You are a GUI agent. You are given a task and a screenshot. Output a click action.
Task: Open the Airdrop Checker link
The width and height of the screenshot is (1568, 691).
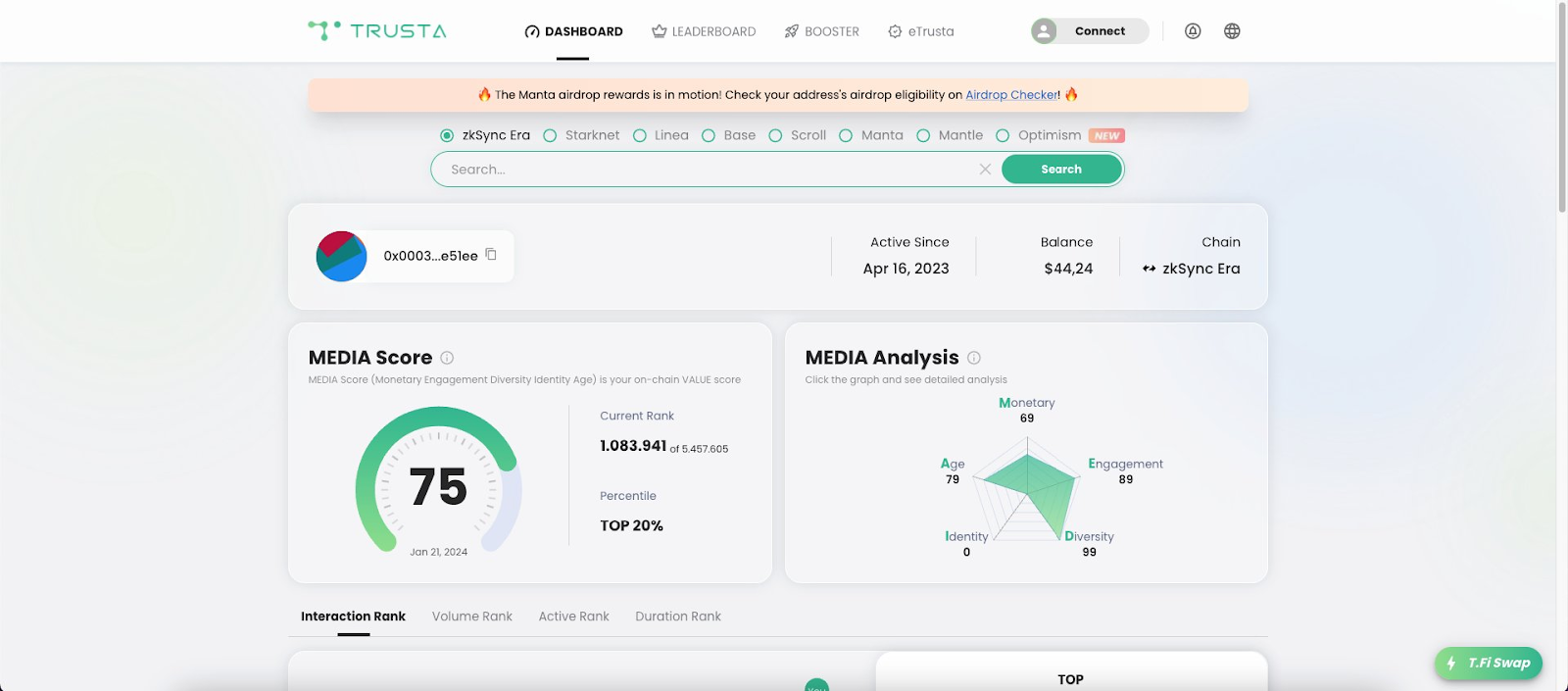point(1011,95)
